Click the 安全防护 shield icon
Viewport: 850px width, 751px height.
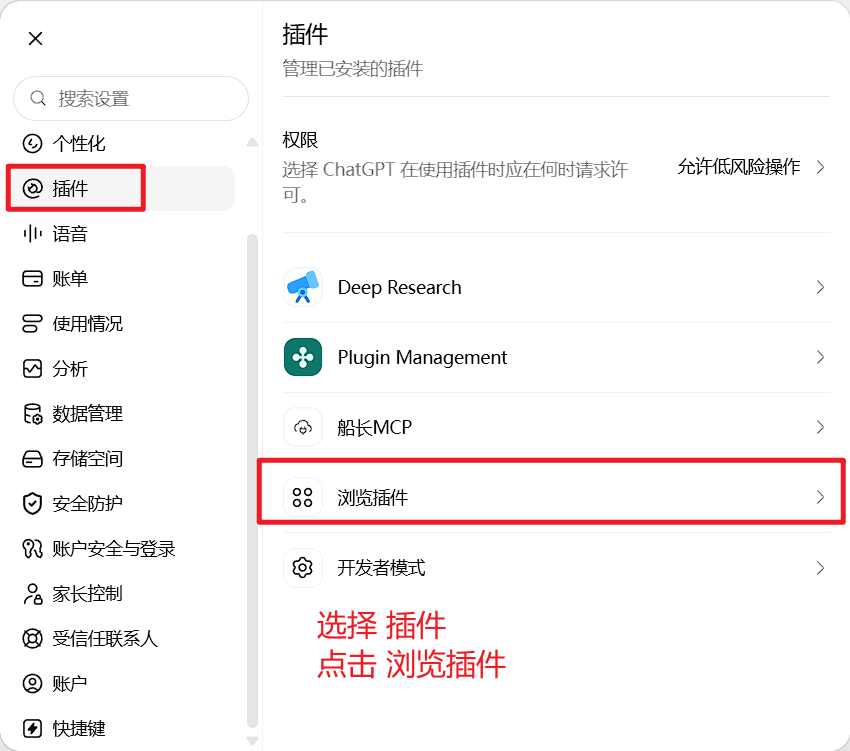point(33,504)
